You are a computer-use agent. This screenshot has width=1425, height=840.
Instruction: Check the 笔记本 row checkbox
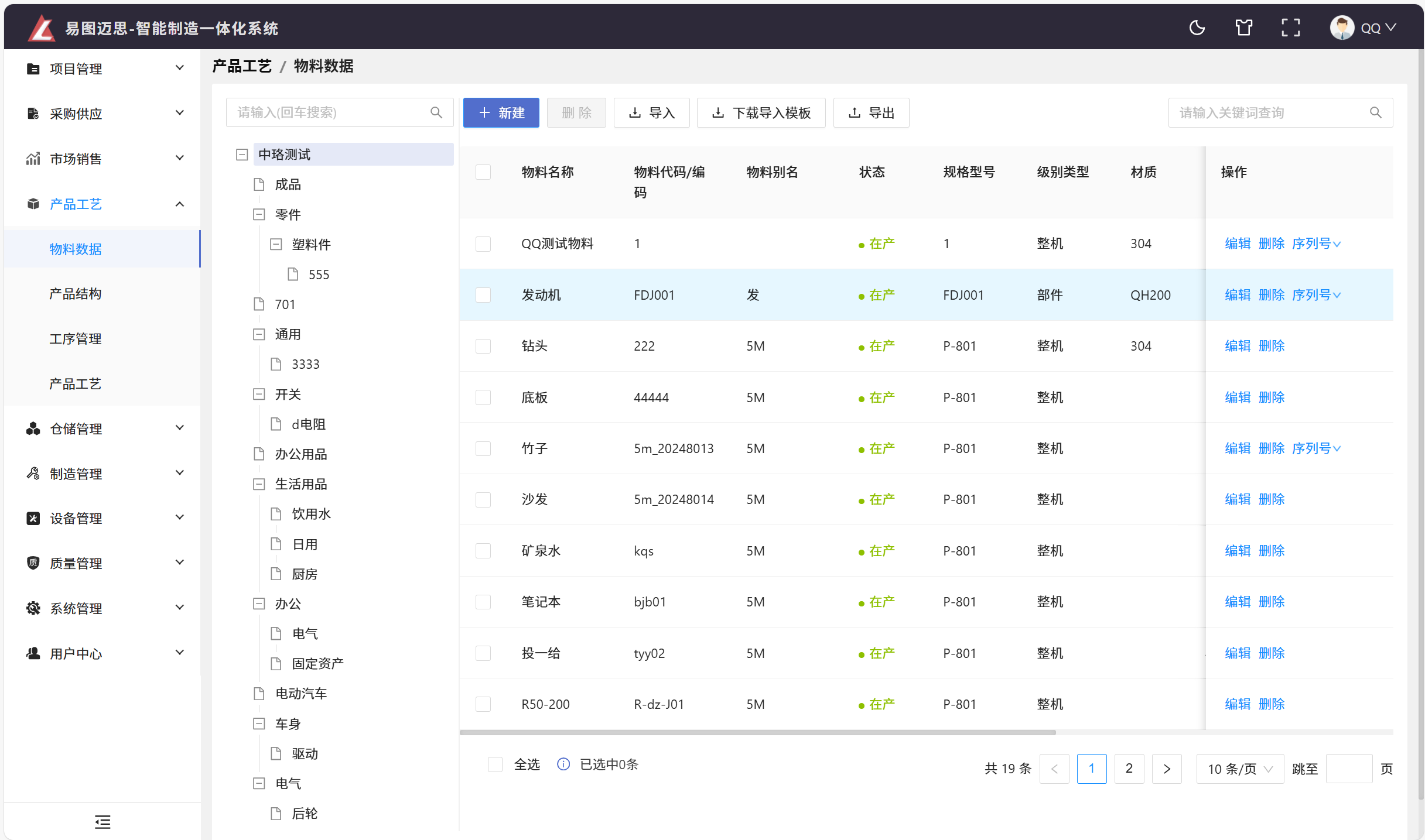point(483,602)
